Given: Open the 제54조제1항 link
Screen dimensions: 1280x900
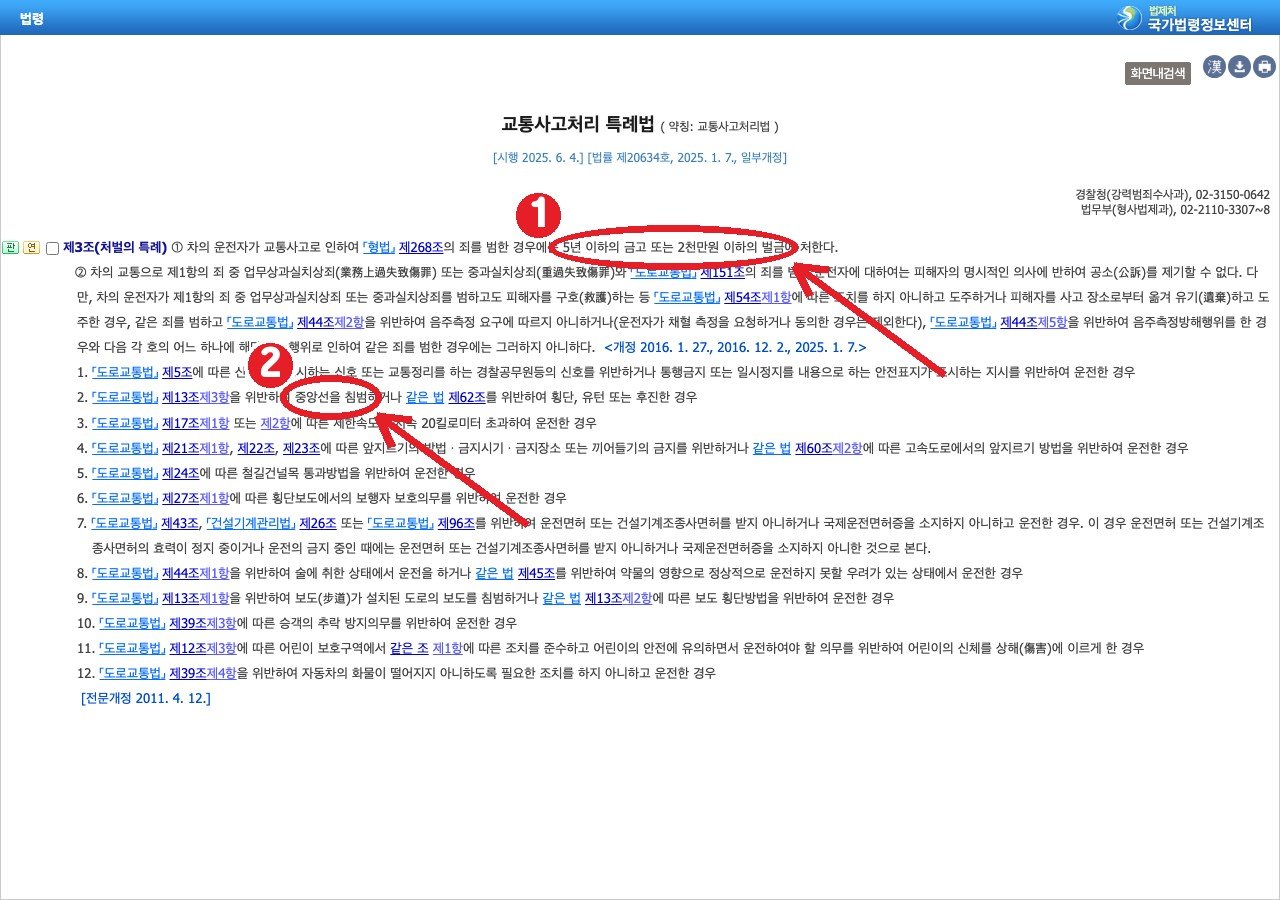Looking at the screenshot, I should [757, 297].
